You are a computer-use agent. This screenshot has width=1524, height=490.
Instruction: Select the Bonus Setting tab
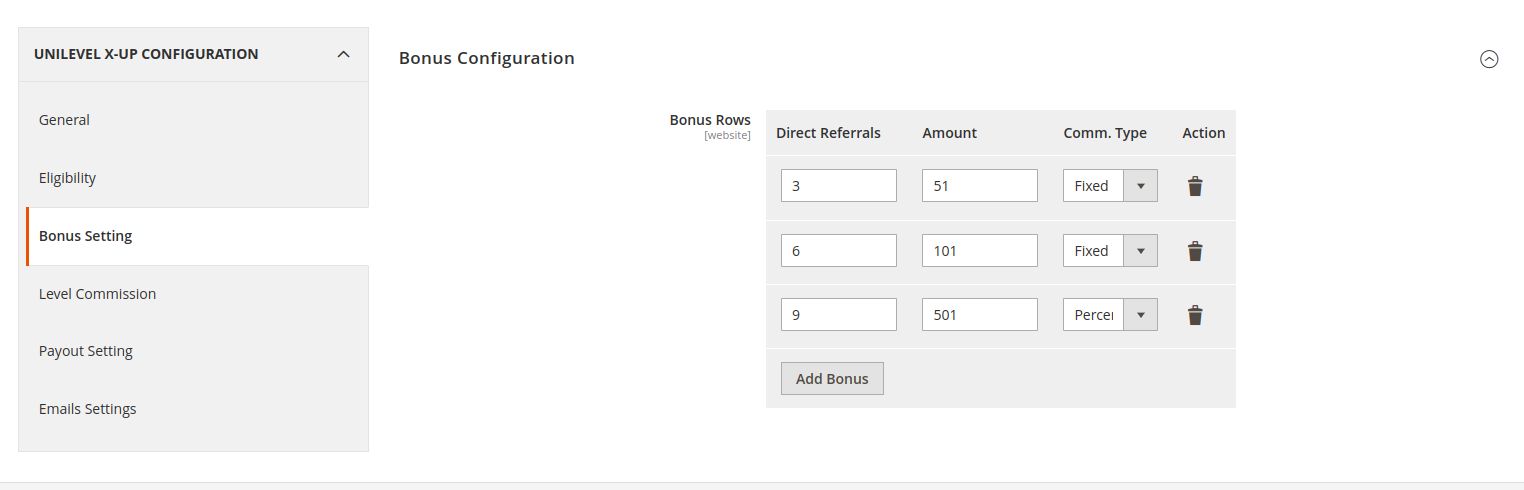point(85,236)
